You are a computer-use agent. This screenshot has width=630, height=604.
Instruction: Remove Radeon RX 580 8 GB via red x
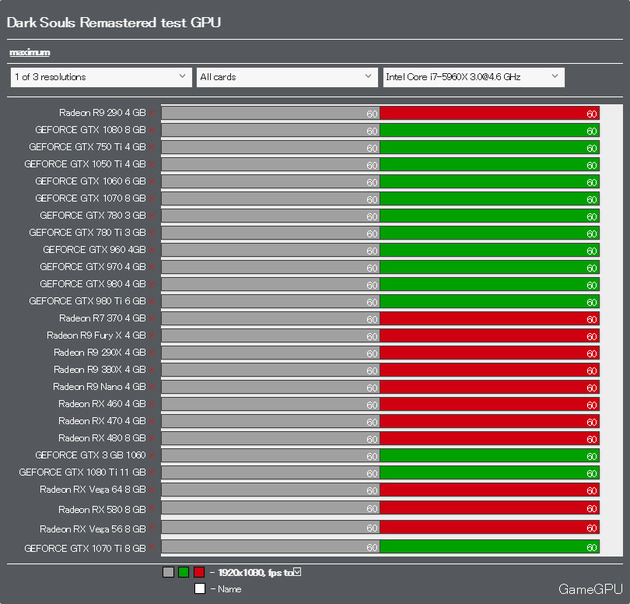152,508
